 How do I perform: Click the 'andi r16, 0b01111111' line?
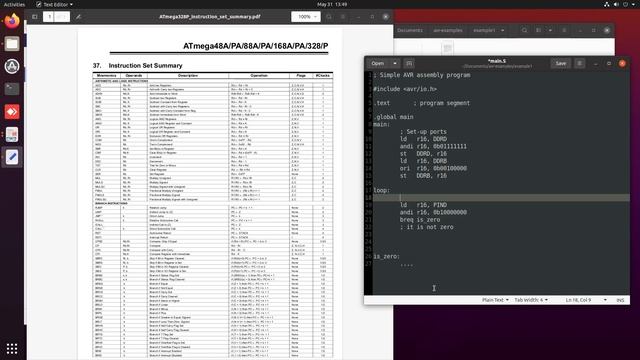click(x=433, y=146)
